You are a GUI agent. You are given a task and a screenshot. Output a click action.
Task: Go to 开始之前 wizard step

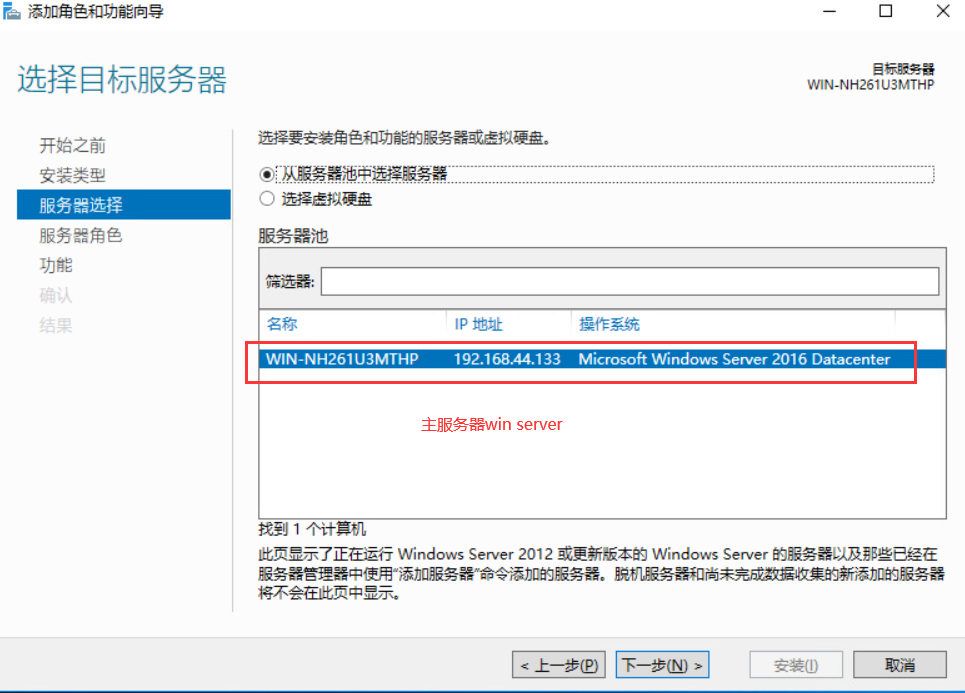tap(73, 145)
